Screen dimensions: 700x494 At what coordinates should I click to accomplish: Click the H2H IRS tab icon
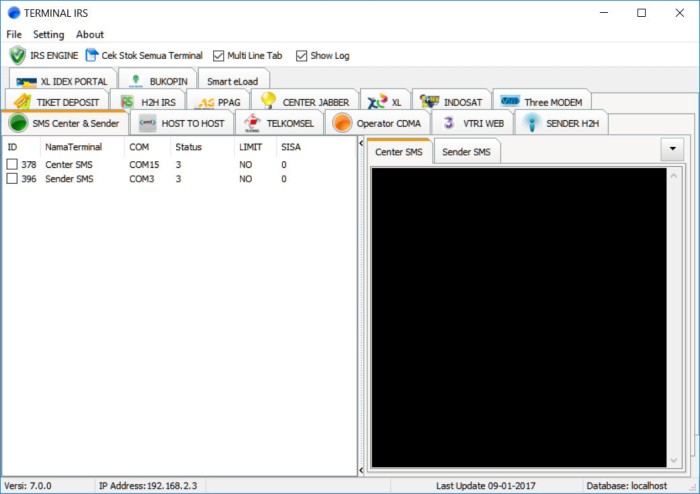[x=128, y=102]
